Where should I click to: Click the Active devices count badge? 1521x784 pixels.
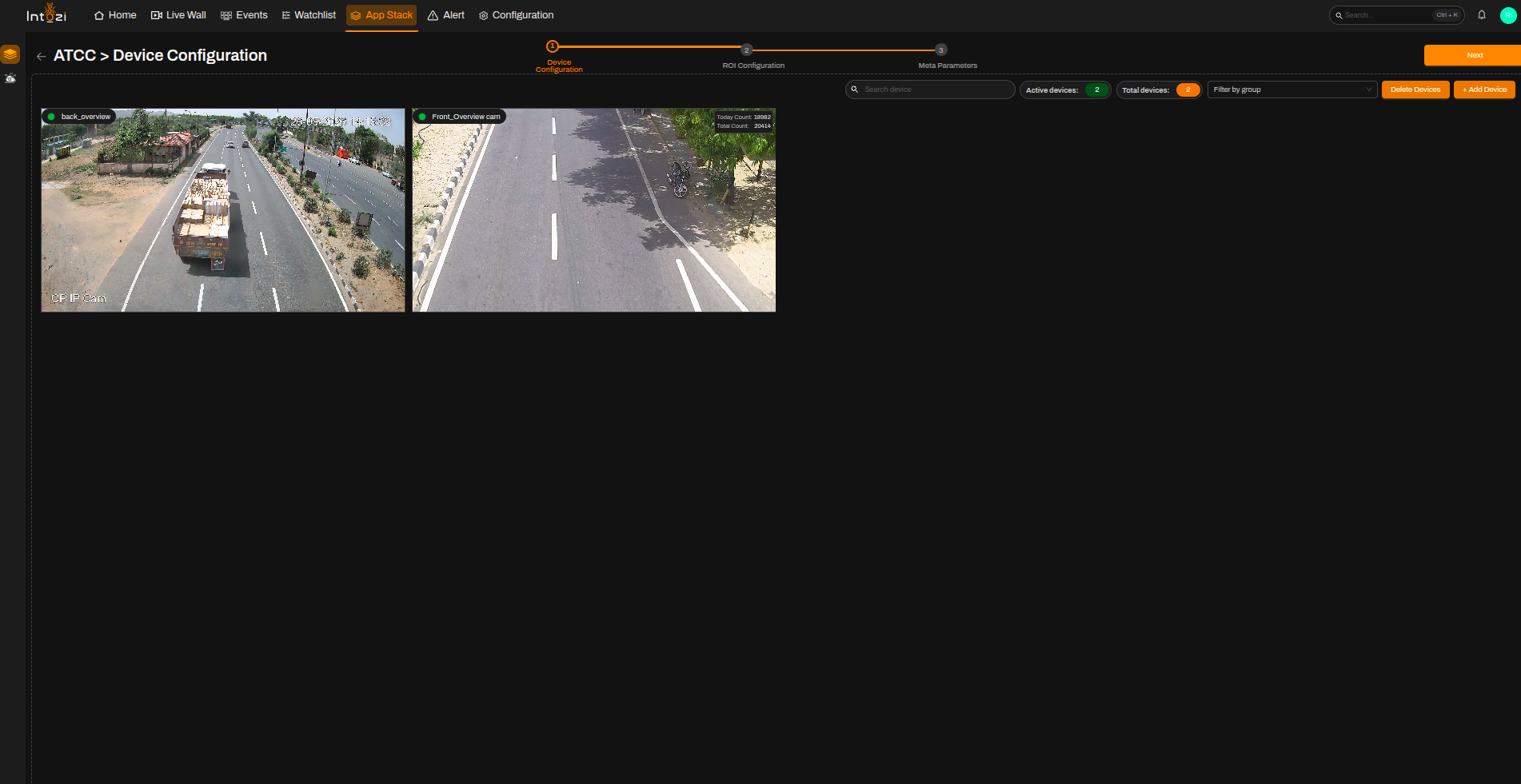tap(1097, 90)
